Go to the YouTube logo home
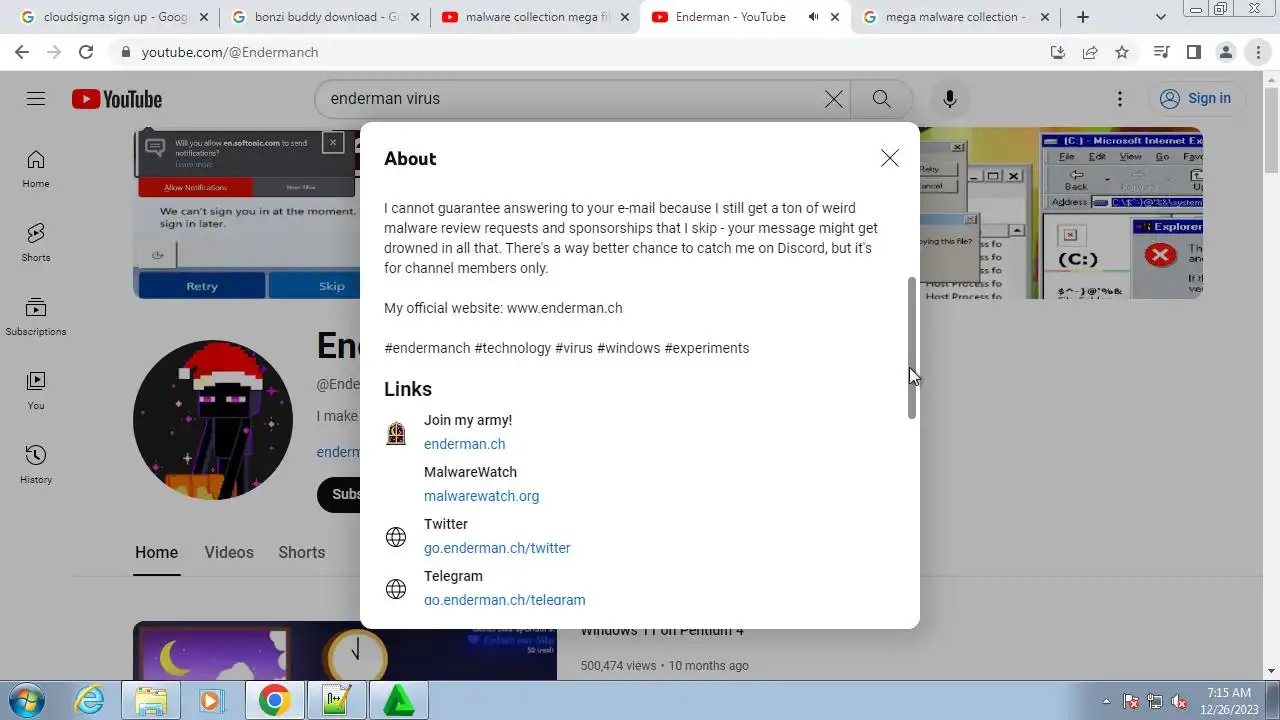The image size is (1280, 720). (117, 99)
